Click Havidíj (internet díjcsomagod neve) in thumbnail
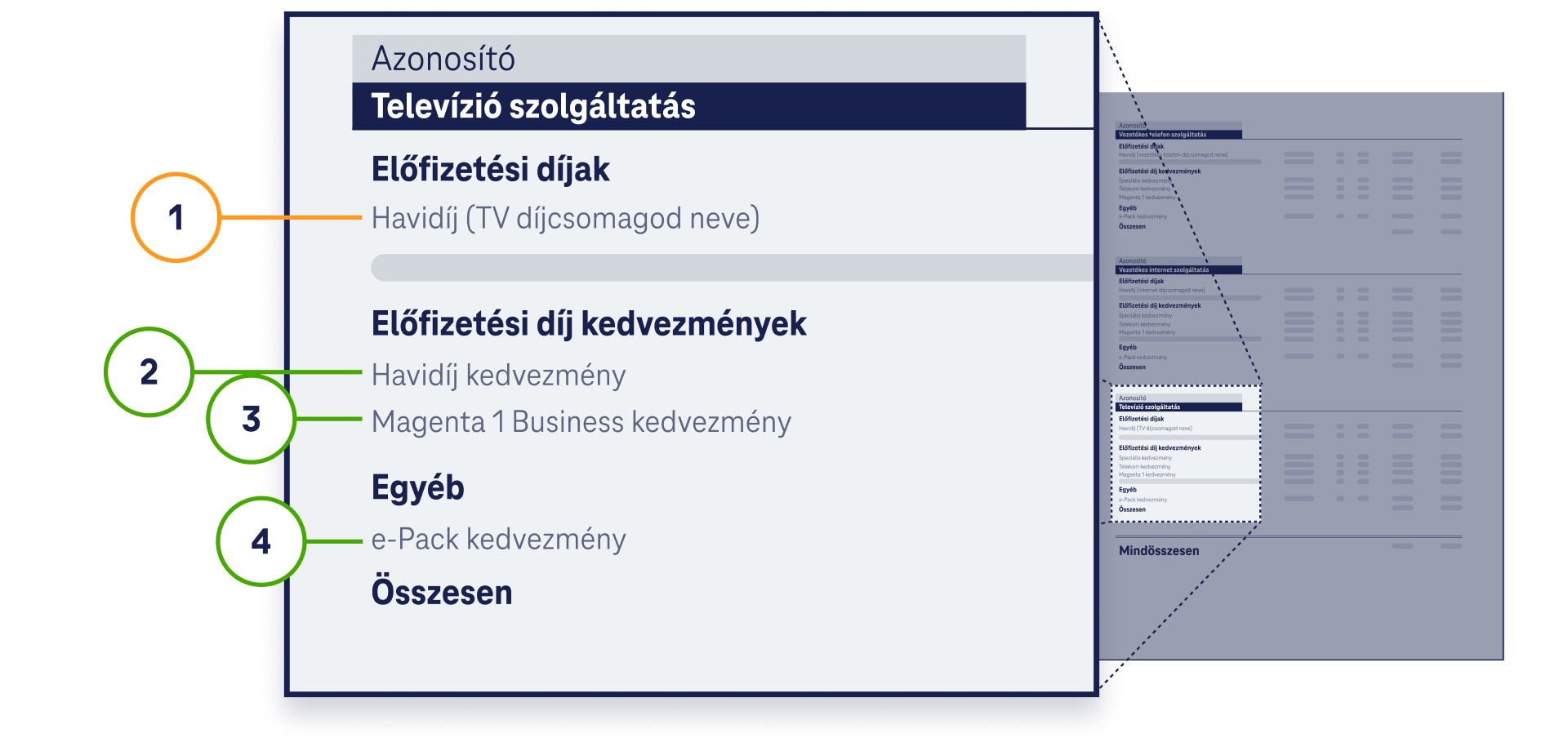Screen dimensions: 1568x747 pos(1161,290)
